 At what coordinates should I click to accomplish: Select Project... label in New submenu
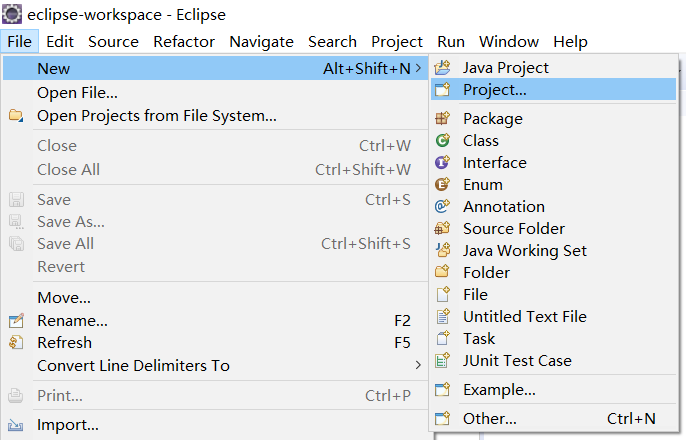pos(495,90)
